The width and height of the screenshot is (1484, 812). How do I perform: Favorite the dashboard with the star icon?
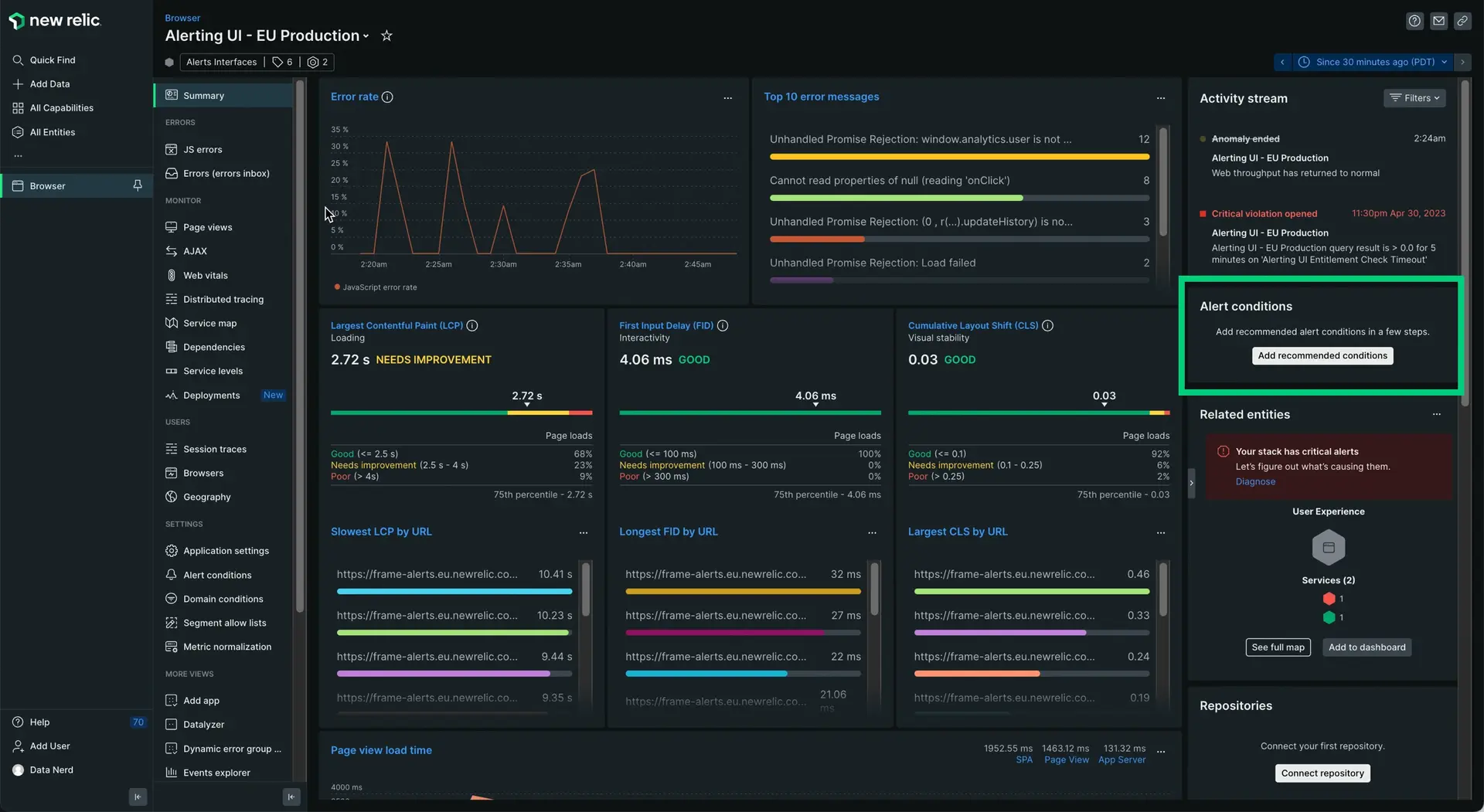386,36
